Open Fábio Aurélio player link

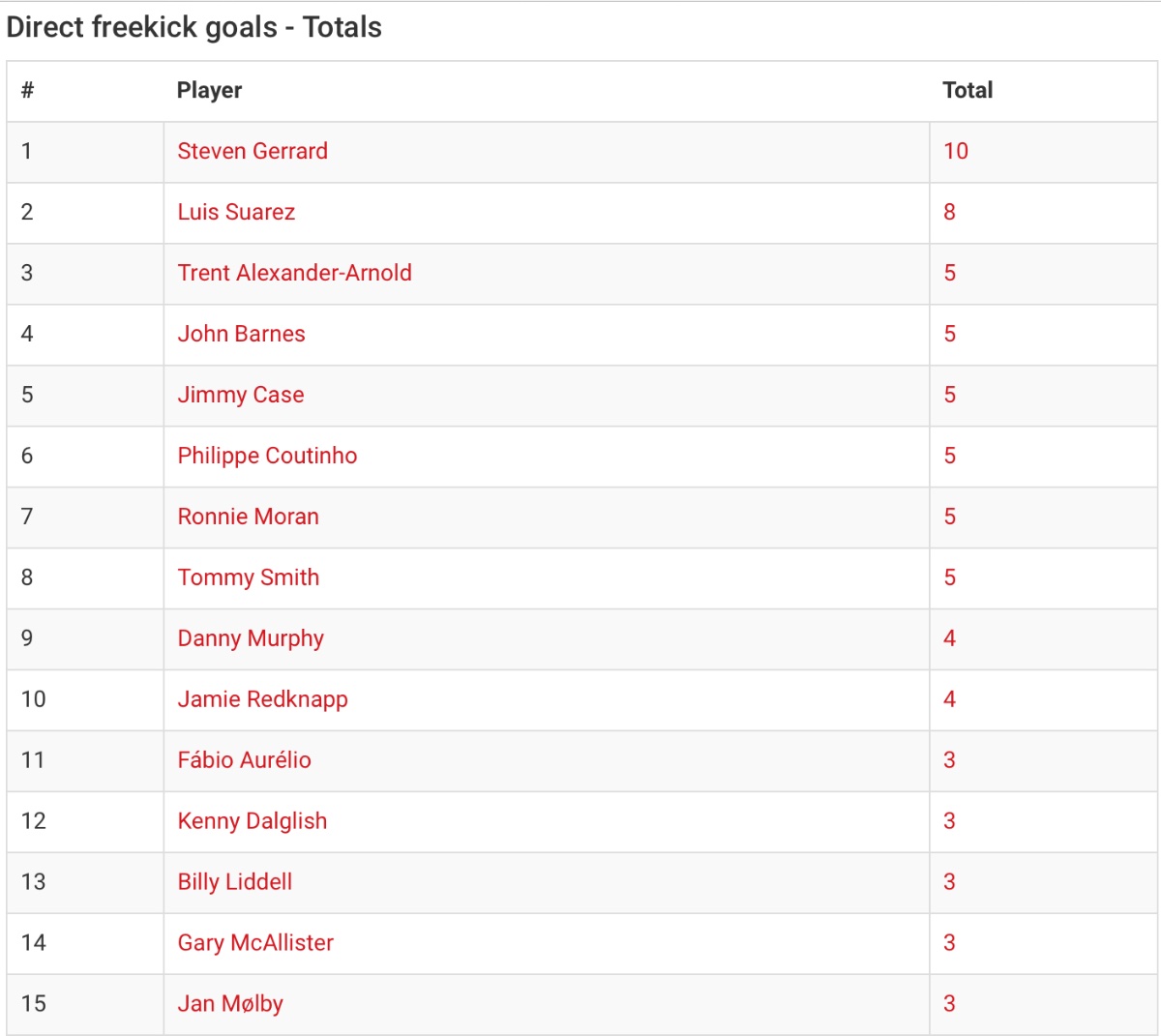pos(245,760)
